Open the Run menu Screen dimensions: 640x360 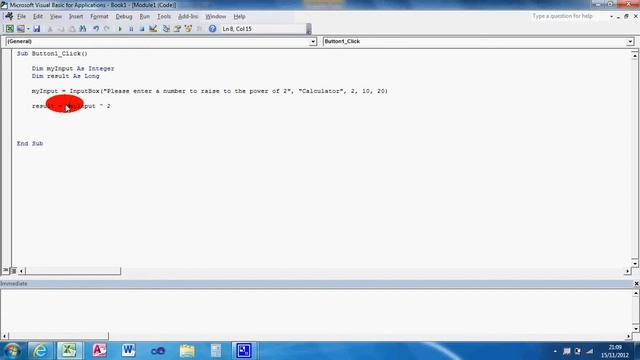(x=144, y=16)
